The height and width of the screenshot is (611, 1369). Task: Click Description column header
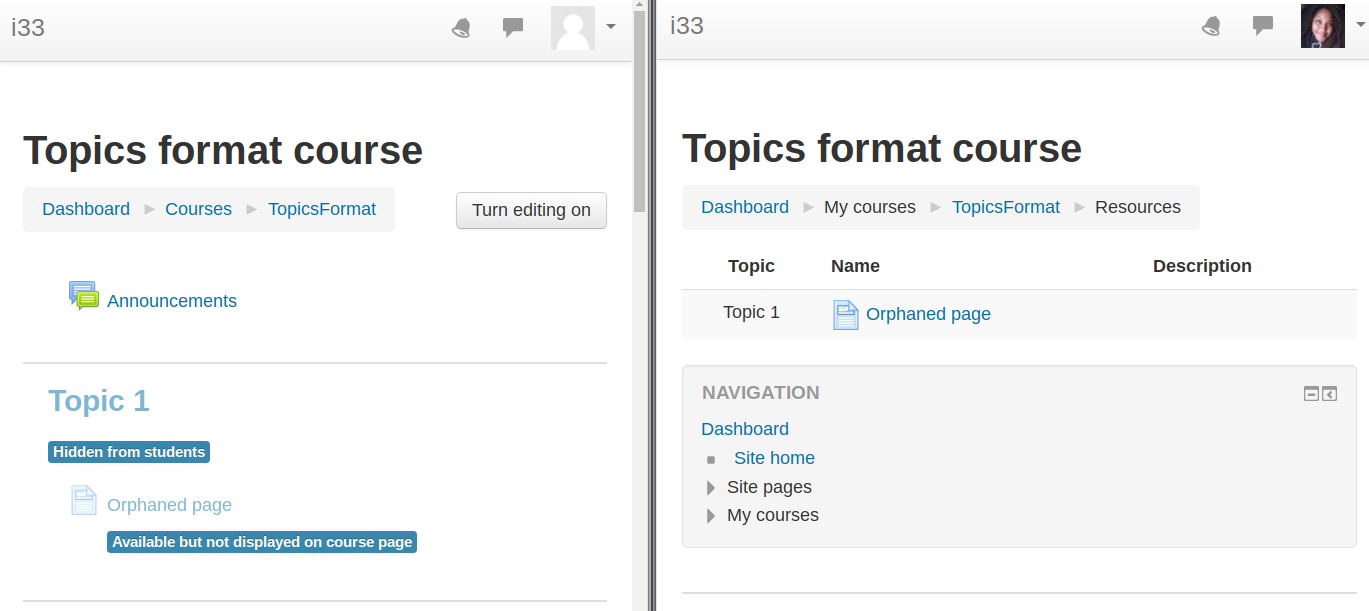[x=1202, y=266]
